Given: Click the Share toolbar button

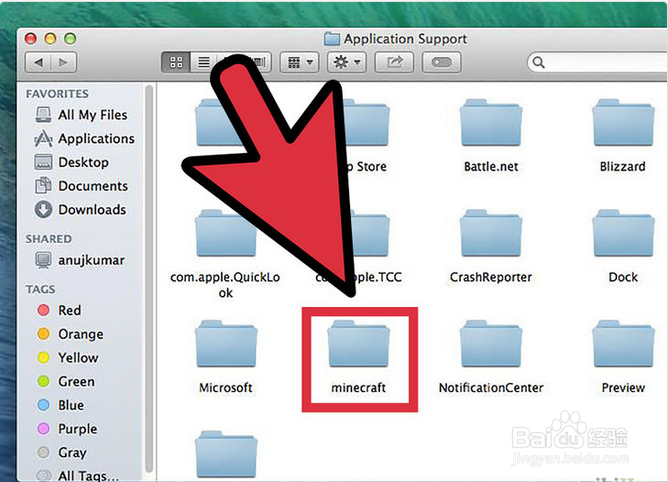Looking at the screenshot, I should (394, 63).
